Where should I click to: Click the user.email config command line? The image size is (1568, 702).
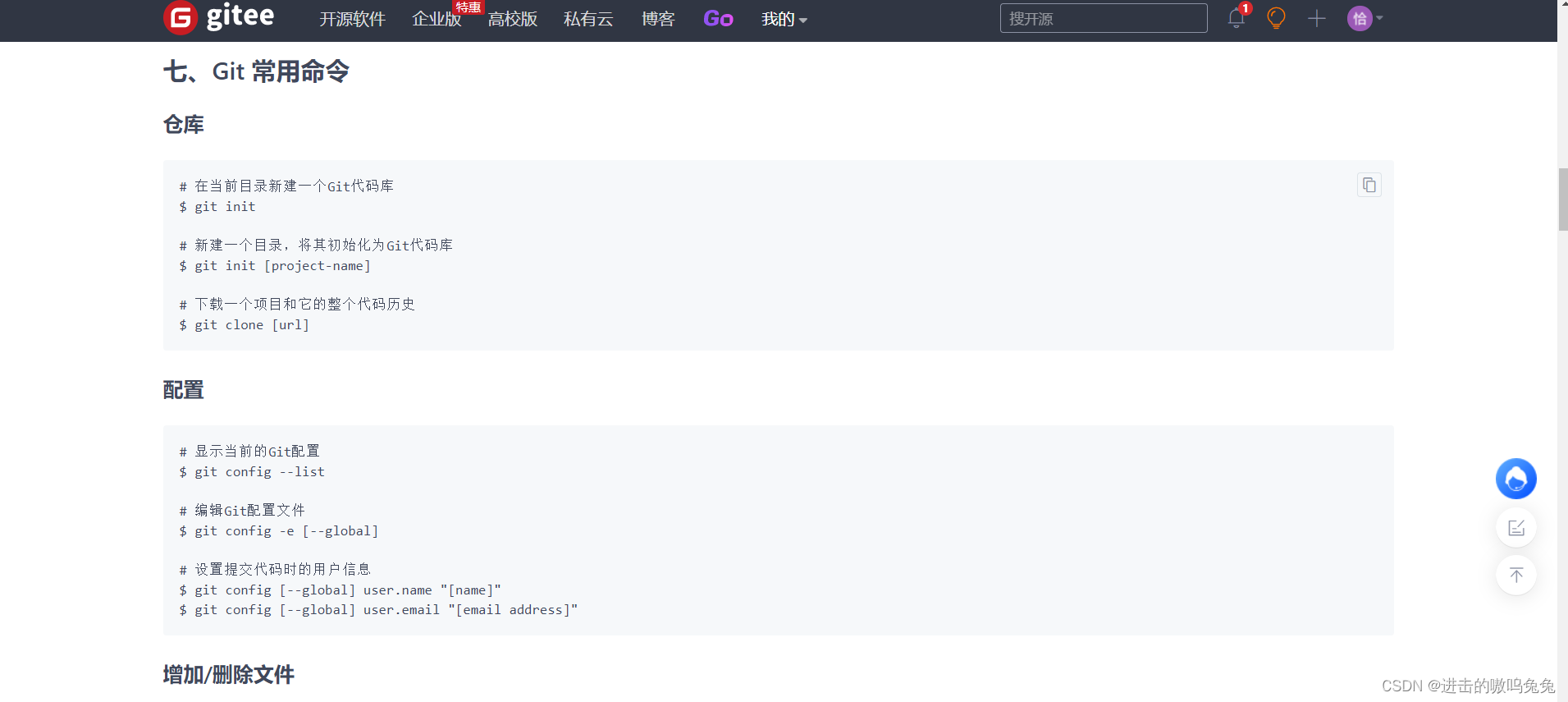pyautogui.click(x=378, y=610)
